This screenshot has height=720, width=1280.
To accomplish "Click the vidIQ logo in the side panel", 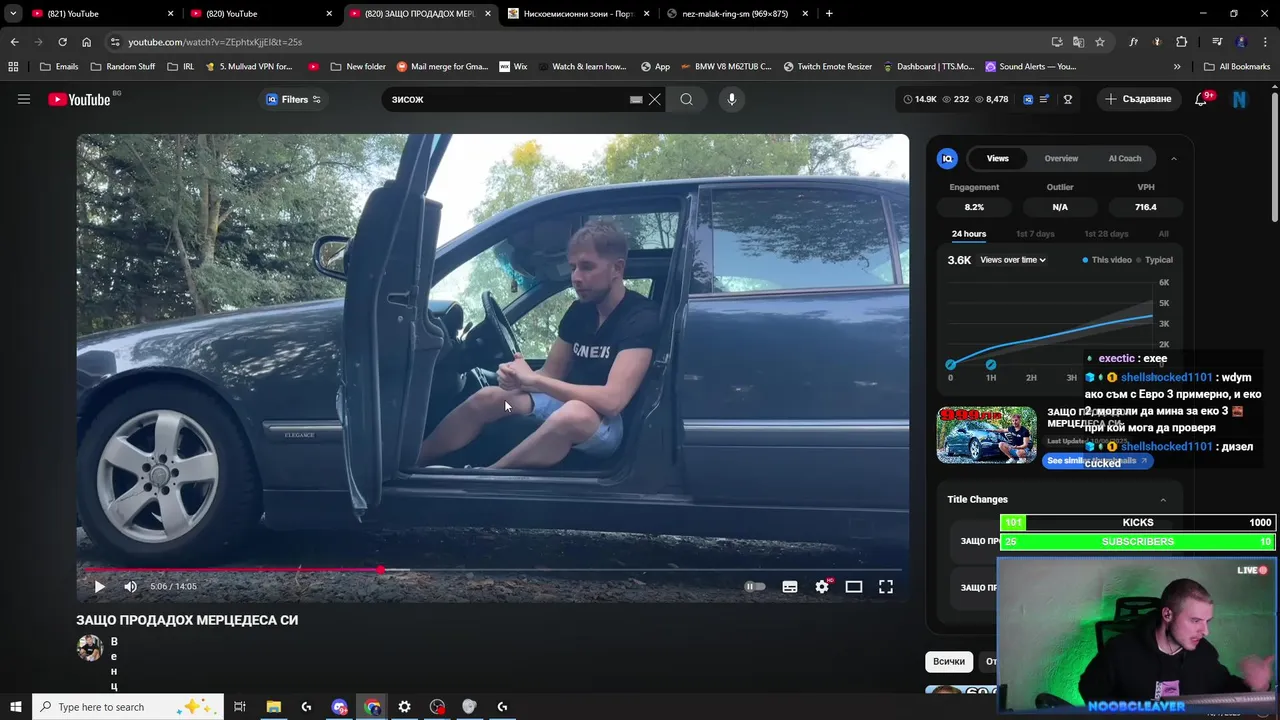I will [947, 158].
